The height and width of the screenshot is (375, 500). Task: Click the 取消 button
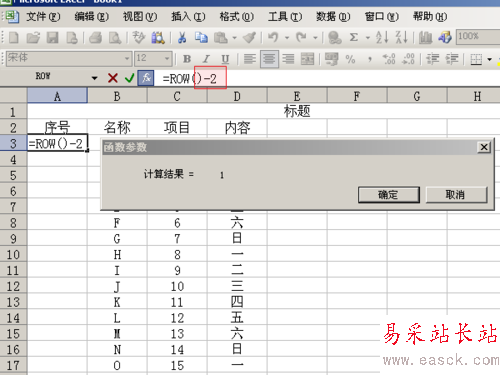pos(456,195)
